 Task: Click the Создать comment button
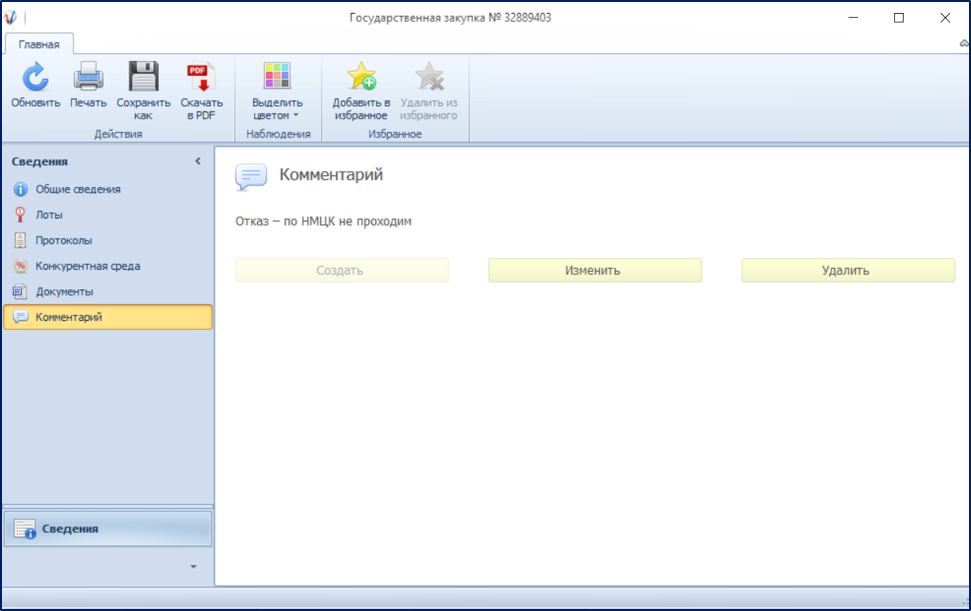(342, 271)
